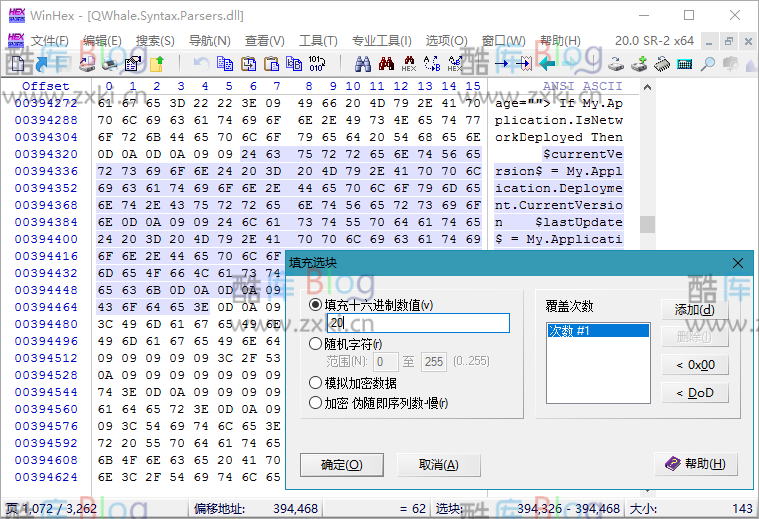Click the New file toolbar icon
The height and width of the screenshot is (519, 759).
[x=18, y=63]
